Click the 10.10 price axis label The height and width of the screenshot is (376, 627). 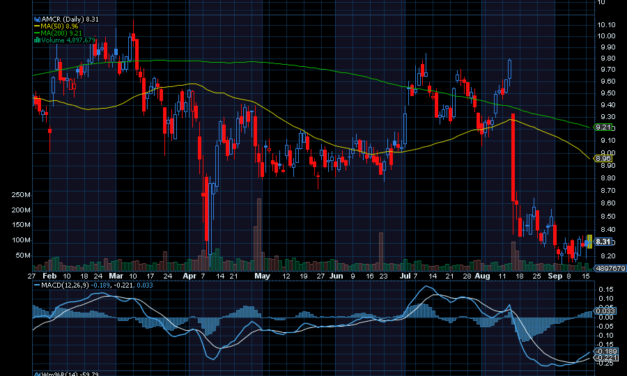(x=606, y=25)
